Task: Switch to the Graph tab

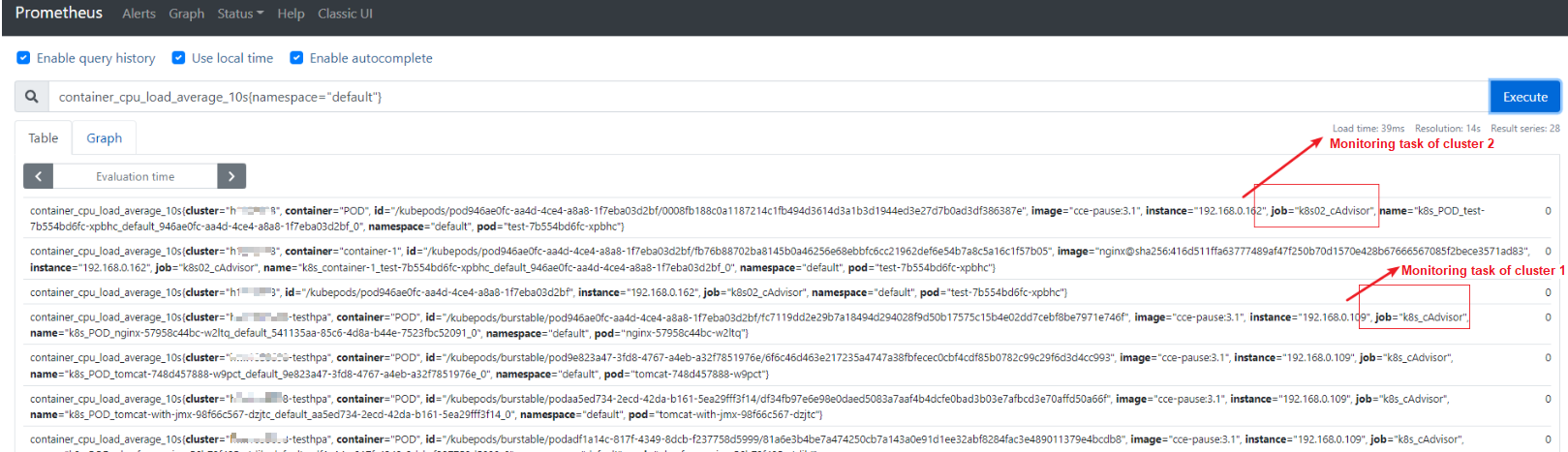Action: (x=104, y=138)
